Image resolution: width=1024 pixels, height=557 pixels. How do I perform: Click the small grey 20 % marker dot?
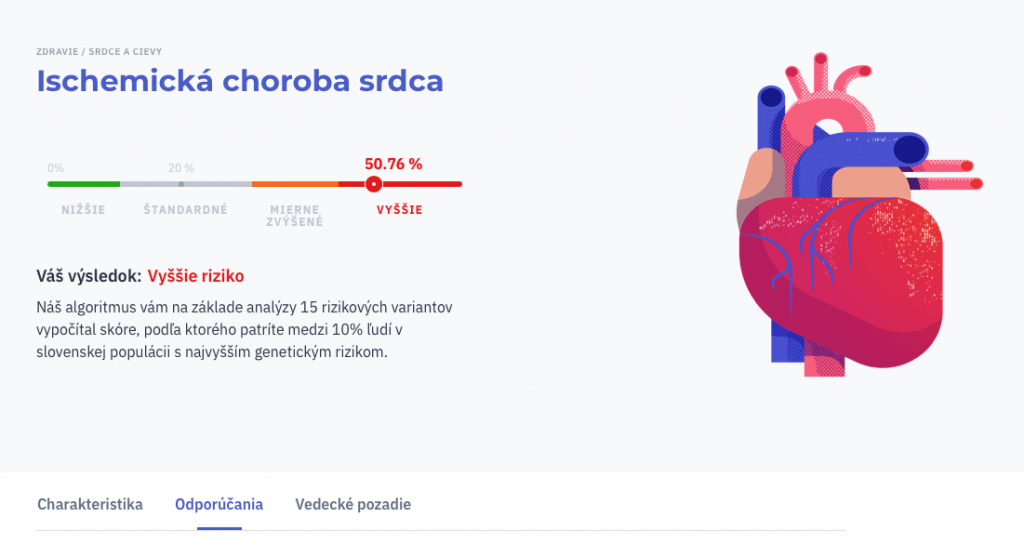(x=181, y=184)
